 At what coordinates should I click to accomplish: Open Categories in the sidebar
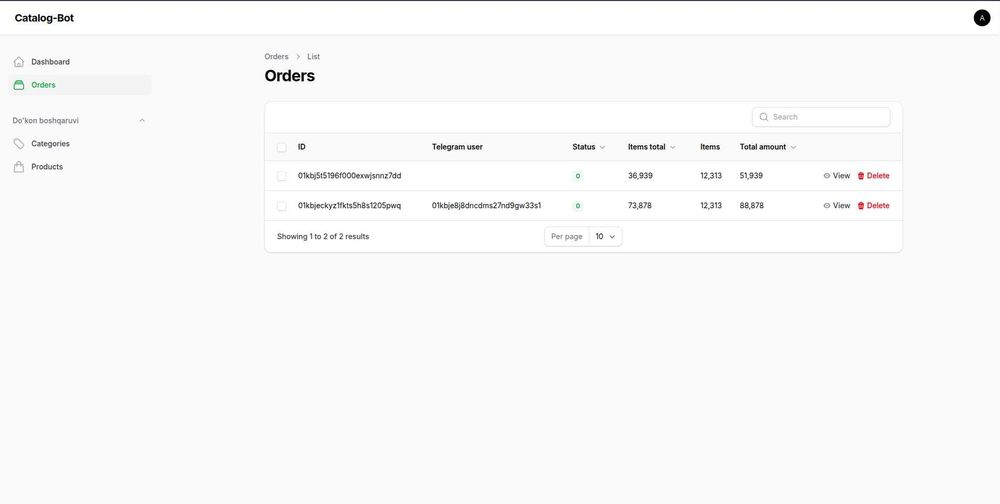[80, 144]
